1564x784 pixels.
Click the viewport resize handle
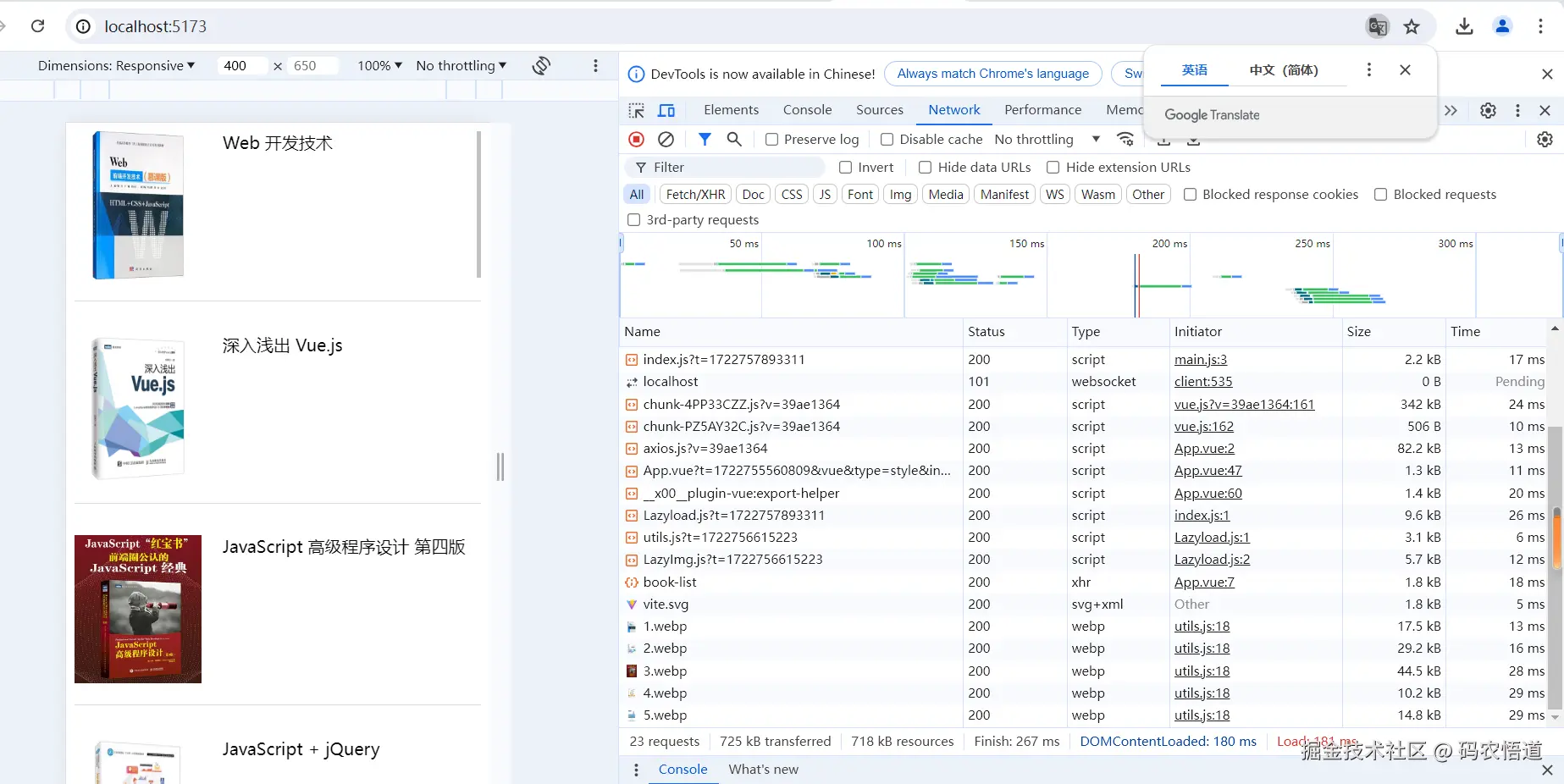[500, 467]
